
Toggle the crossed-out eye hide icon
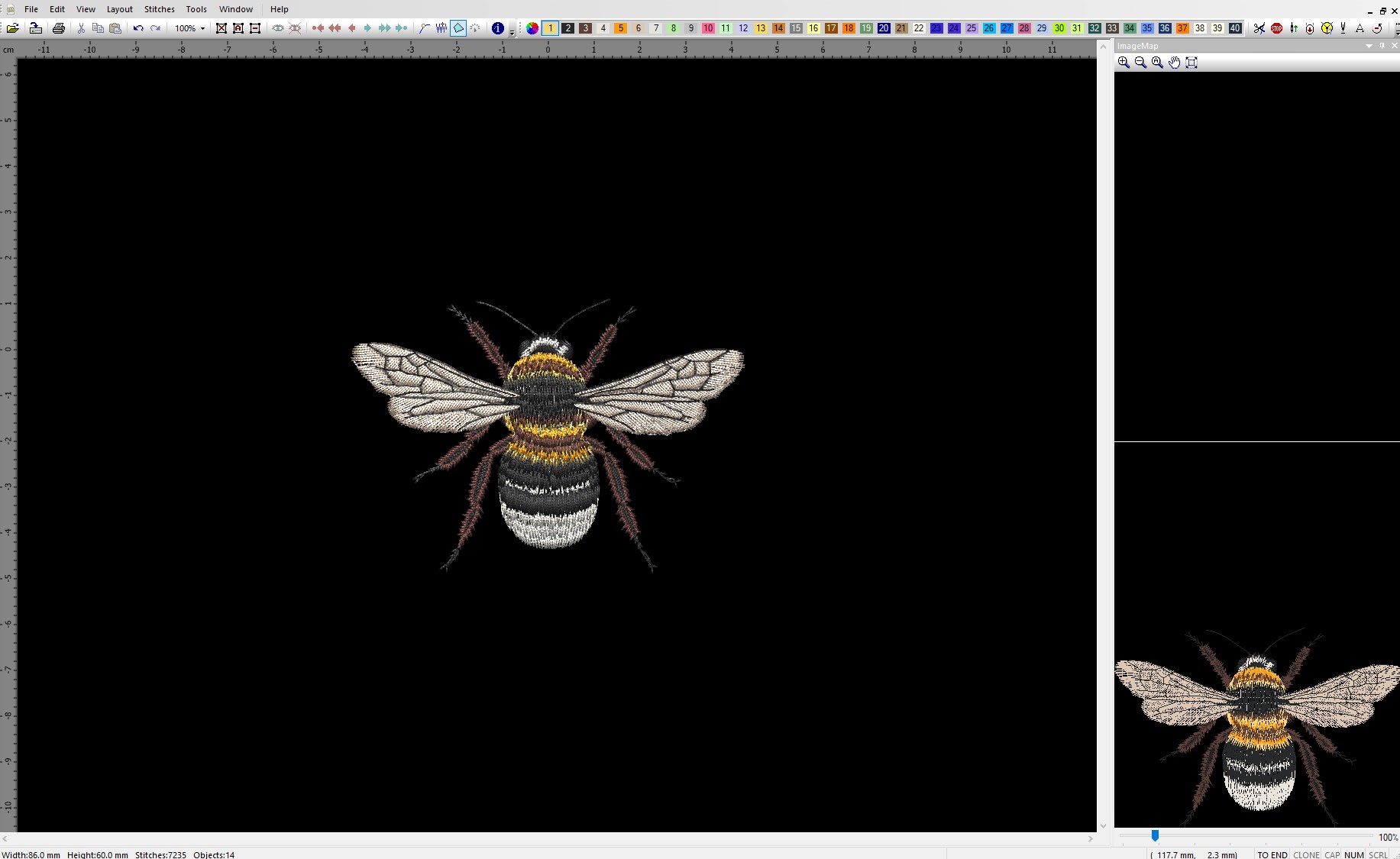[295, 28]
